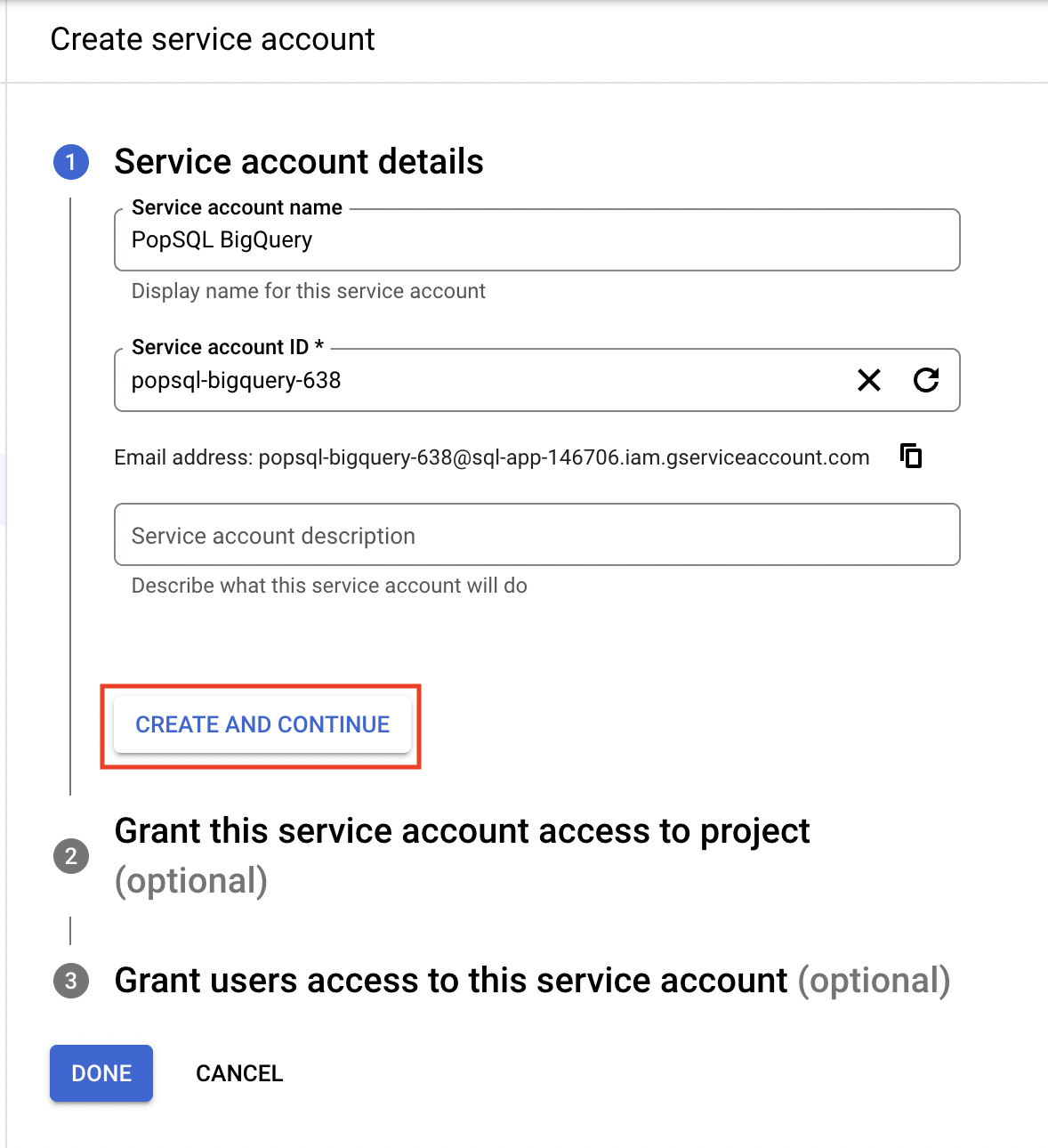Expand step 2 Grant this service account access to project
Screen dimensions: 1048x1148
point(462,855)
